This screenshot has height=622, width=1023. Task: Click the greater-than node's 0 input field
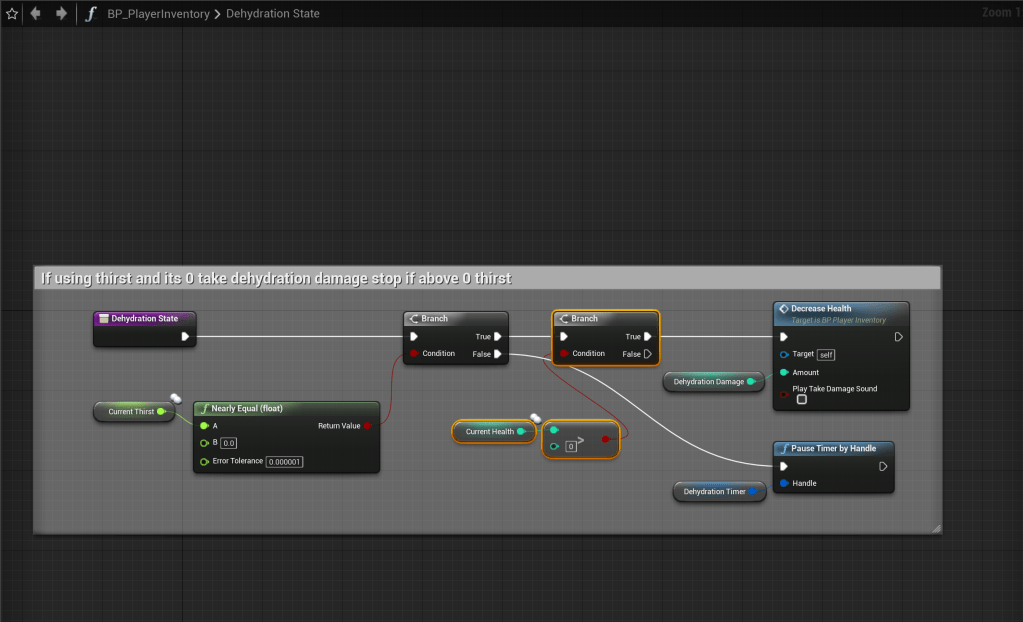coord(571,447)
